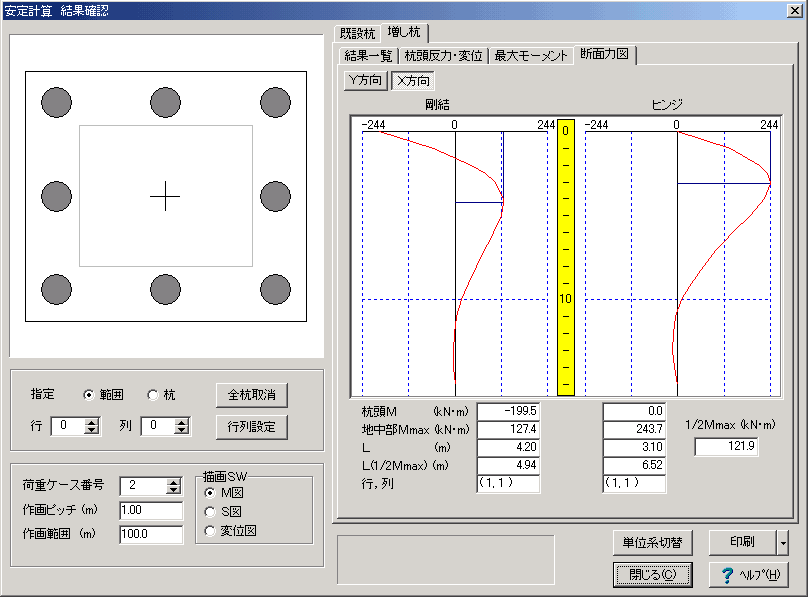808x597 pixels.
Task: Click the ヘルプ(H) button
Action: (749, 575)
